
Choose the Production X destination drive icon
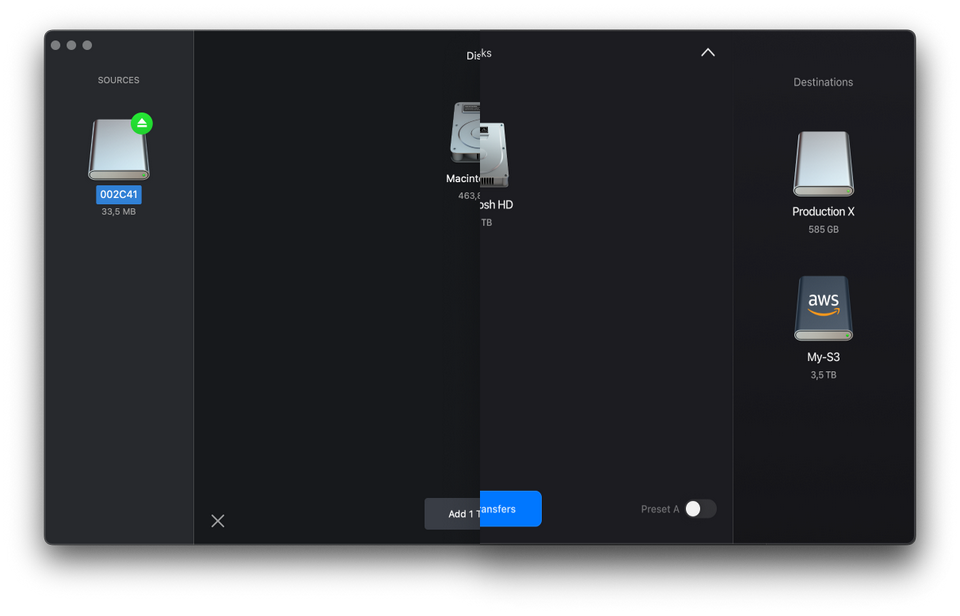[823, 164]
